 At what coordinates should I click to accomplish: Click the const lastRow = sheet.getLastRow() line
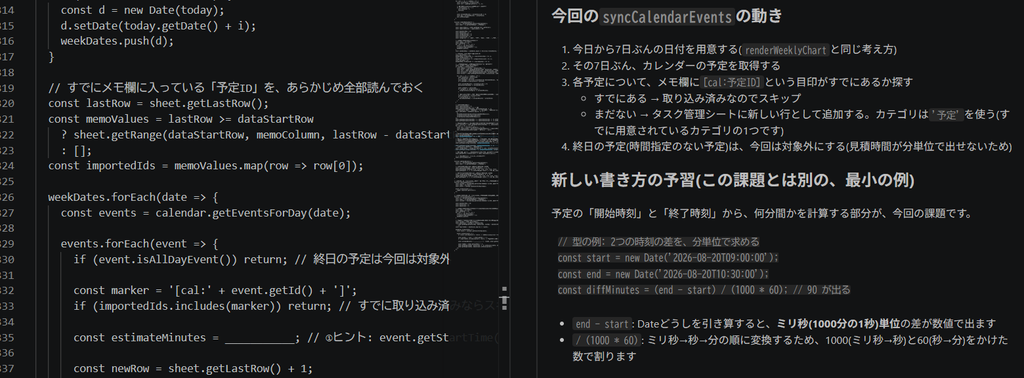point(159,103)
